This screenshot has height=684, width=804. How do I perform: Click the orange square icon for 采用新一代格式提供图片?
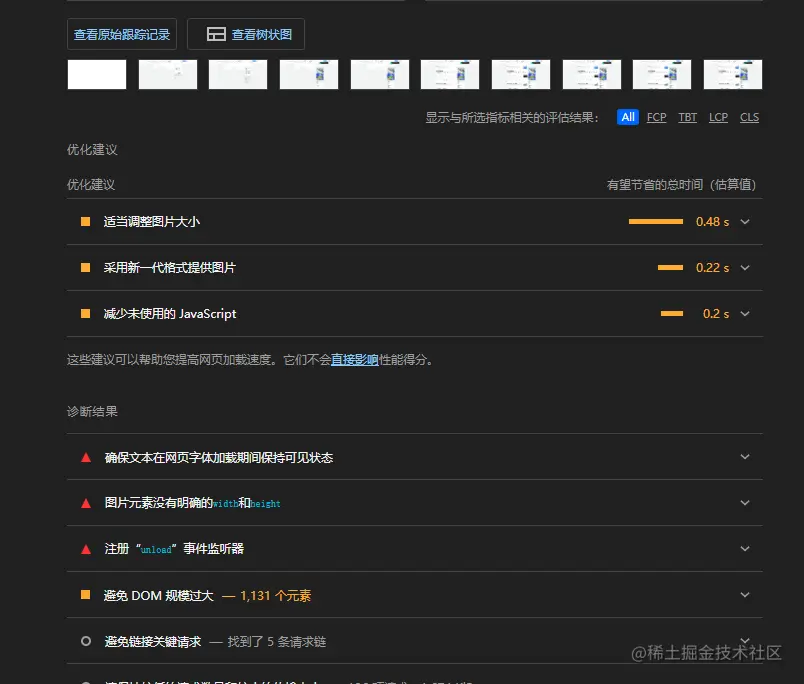tap(86, 268)
